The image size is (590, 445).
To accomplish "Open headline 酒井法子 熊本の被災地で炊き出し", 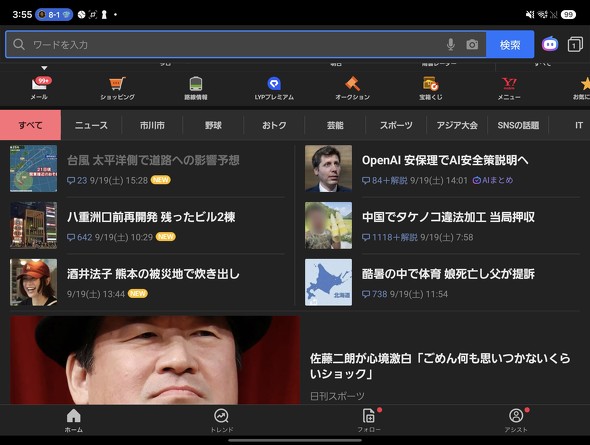I will pyautogui.click(x=154, y=274).
